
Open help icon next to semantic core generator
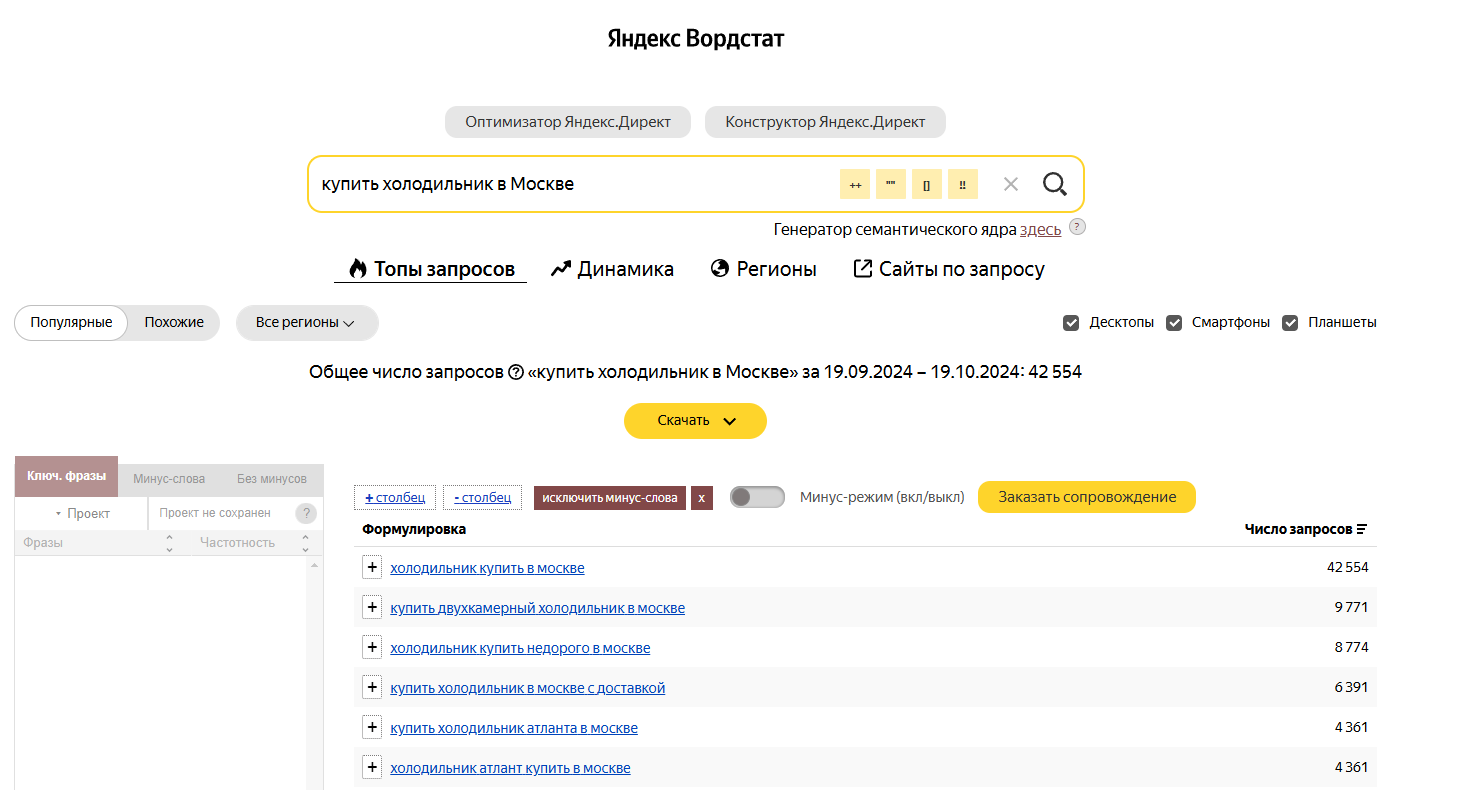[x=1077, y=227]
